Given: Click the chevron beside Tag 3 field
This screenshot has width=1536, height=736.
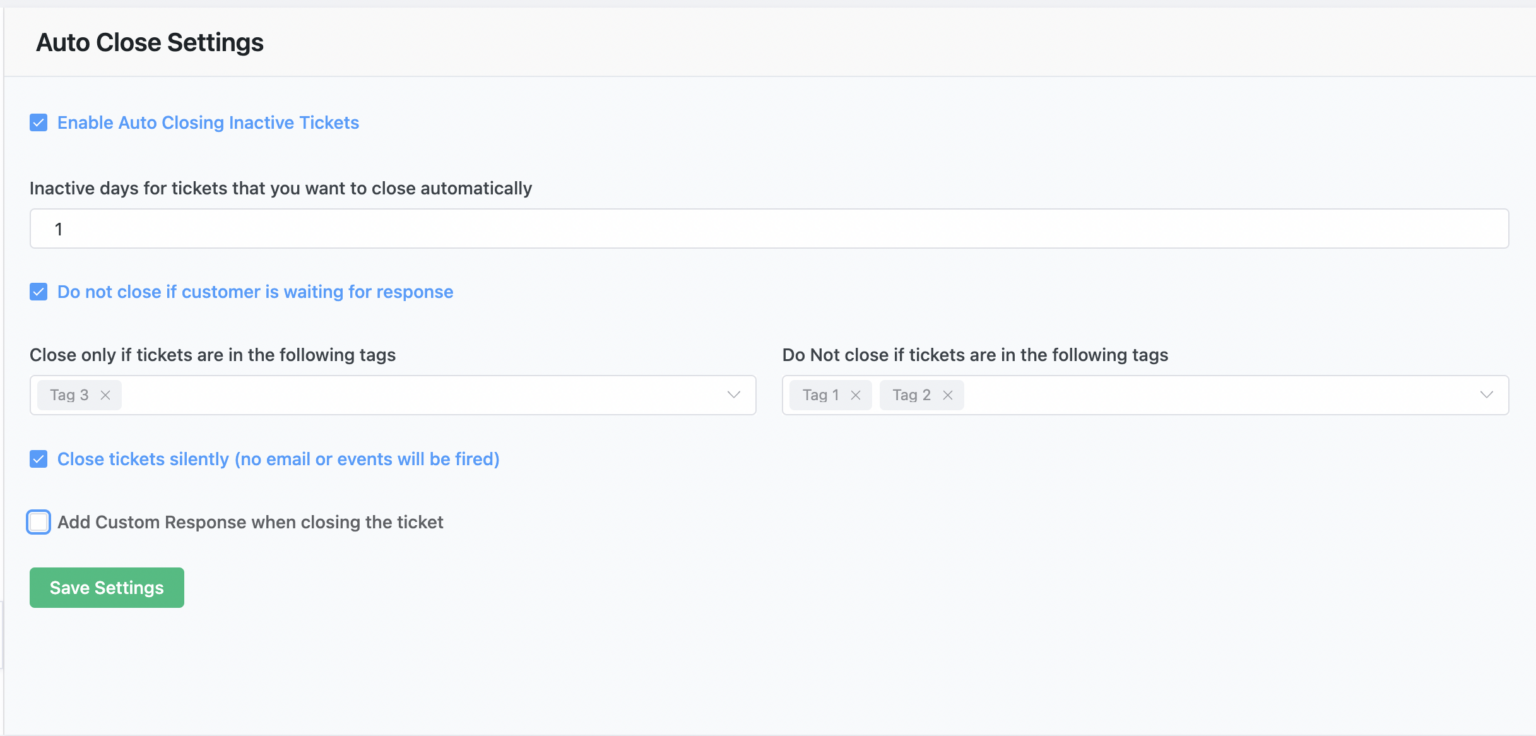Looking at the screenshot, I should coord(731,394).
